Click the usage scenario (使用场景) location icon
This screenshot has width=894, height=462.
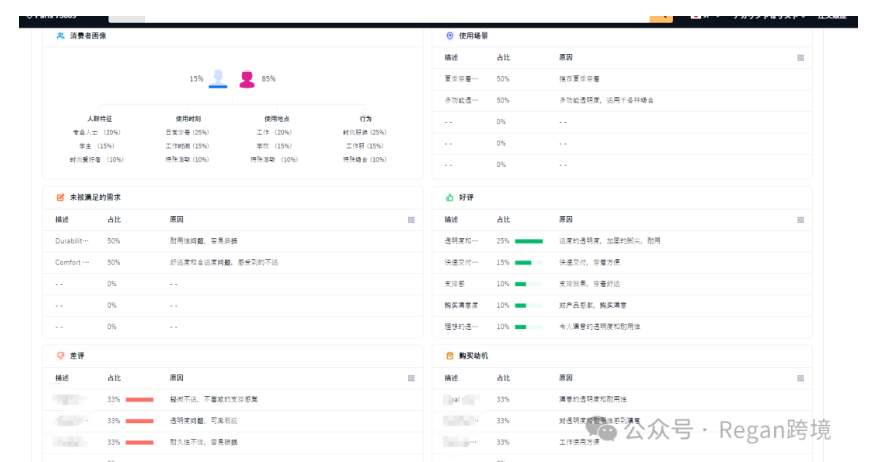pos(449,36)
